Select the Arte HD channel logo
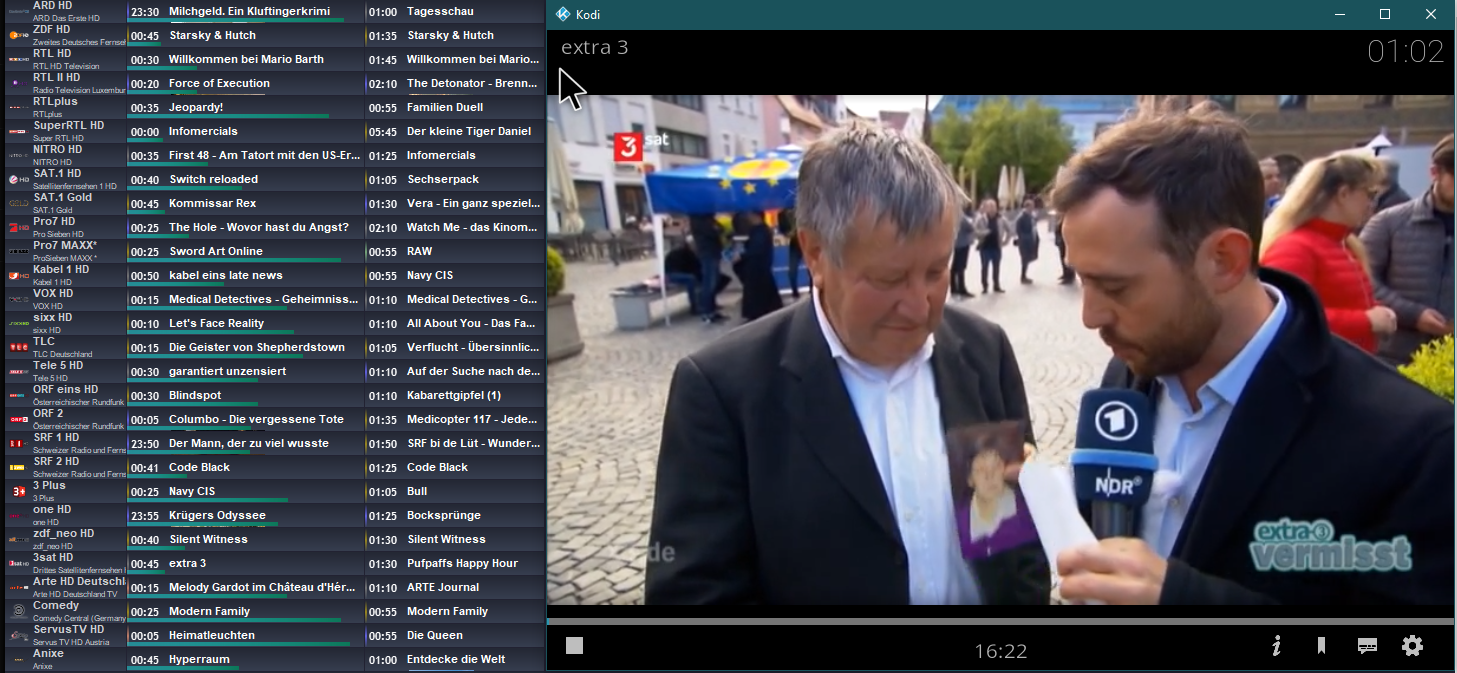 click(18, 587)
